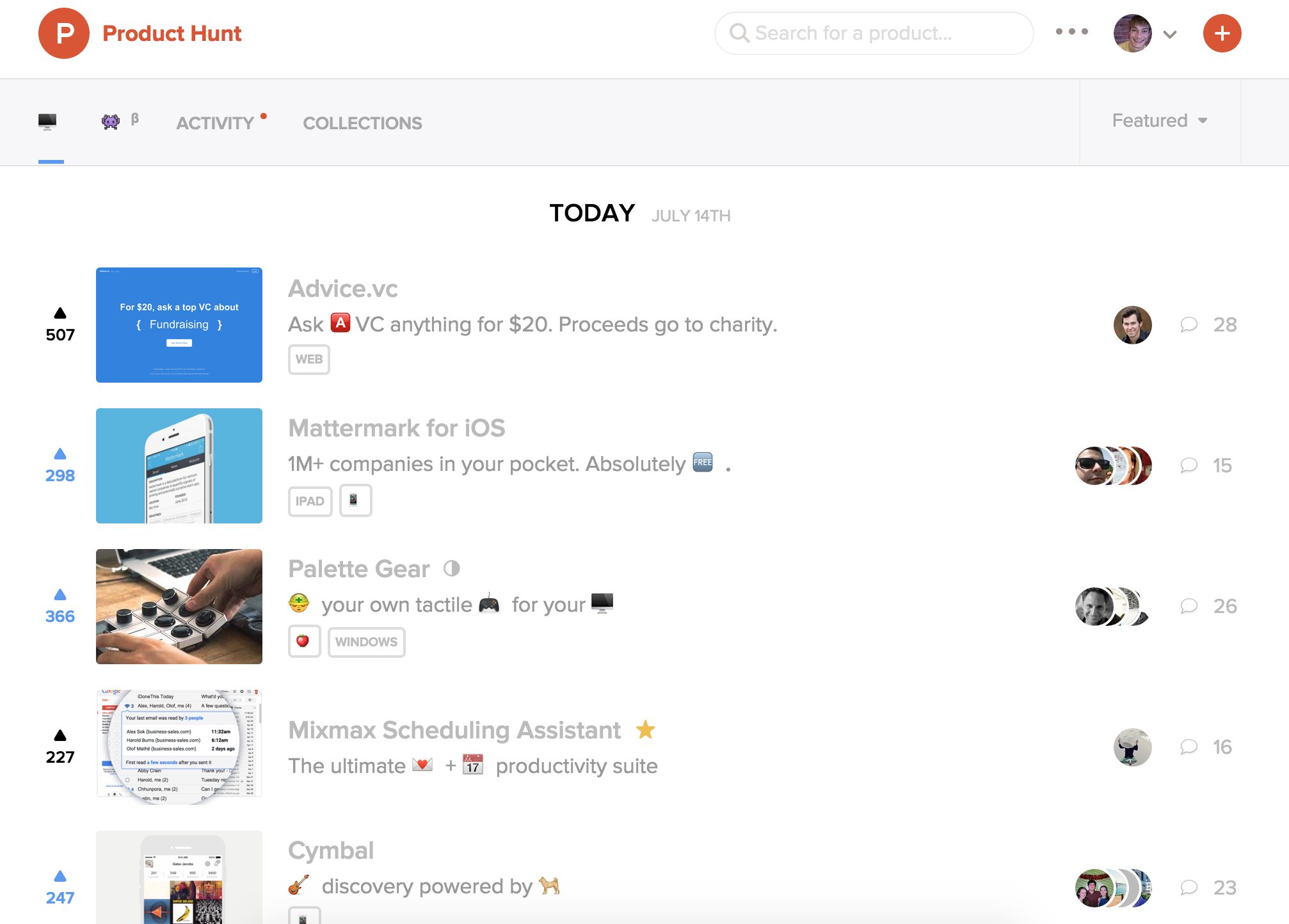1289x924 pixels.
Task: Select the ACTIVITY tab
Action: pos(215,122)
